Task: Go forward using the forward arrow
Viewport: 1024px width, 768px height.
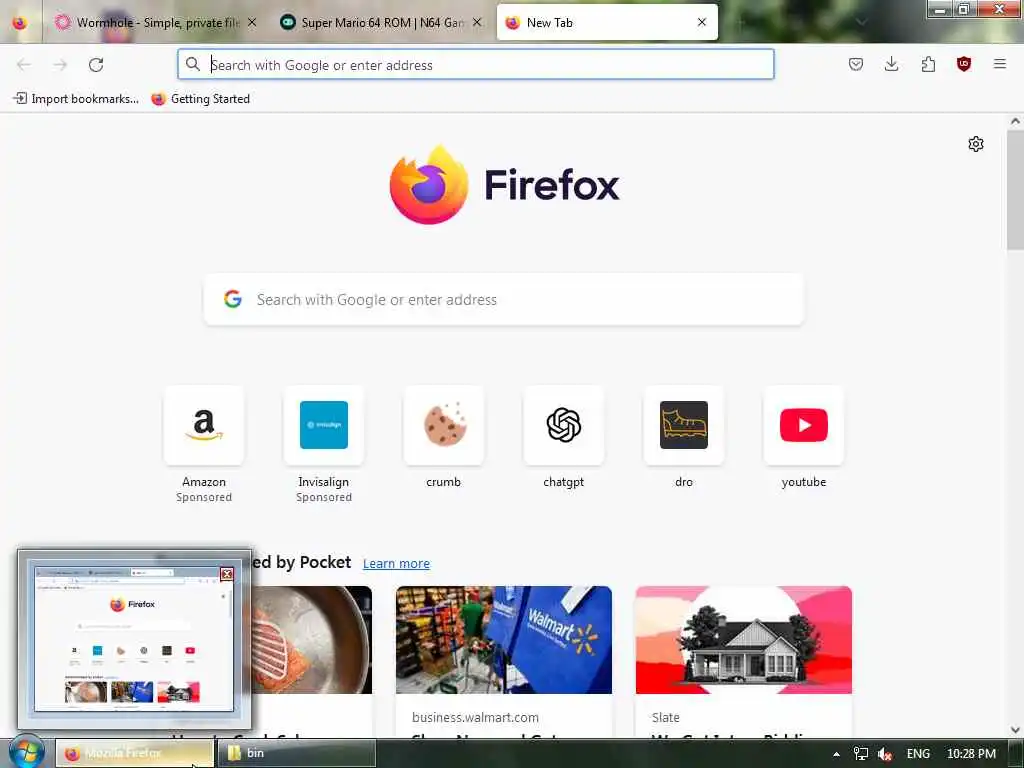Action: tap(60, 65)
